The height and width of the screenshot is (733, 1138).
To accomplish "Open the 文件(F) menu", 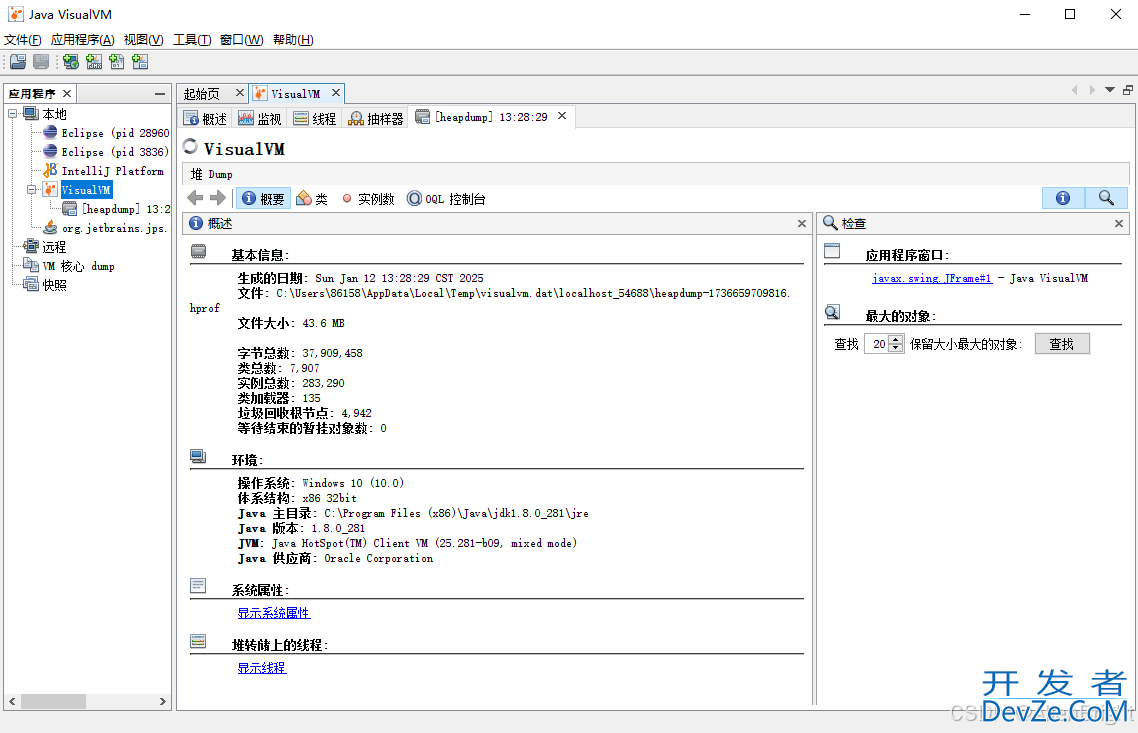I will (x=22, y=39).
